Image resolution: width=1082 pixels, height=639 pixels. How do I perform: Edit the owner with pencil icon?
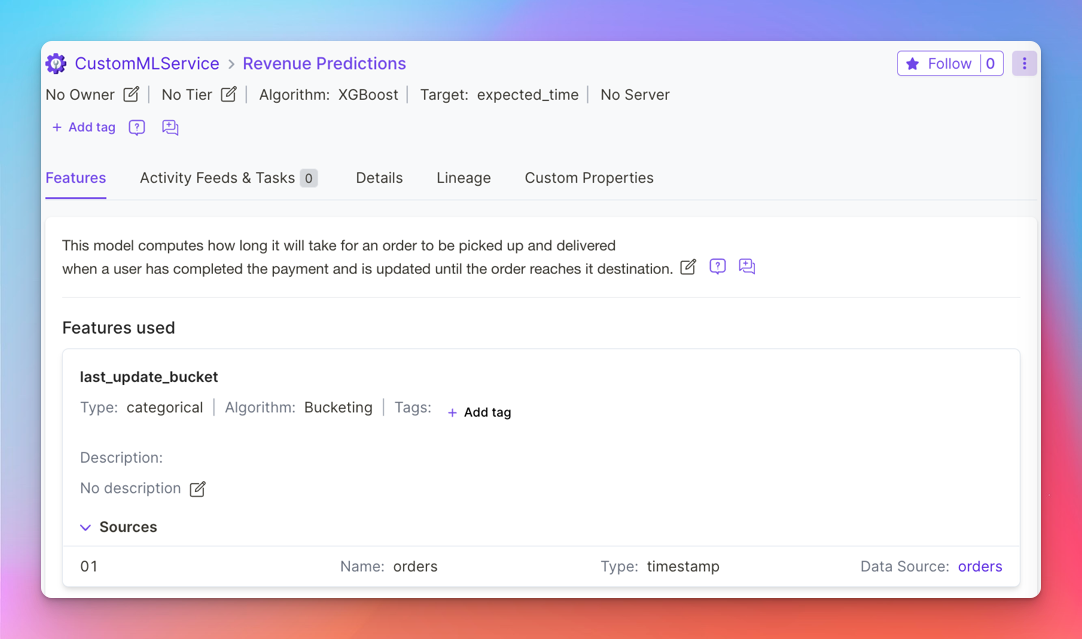(131, 94)
